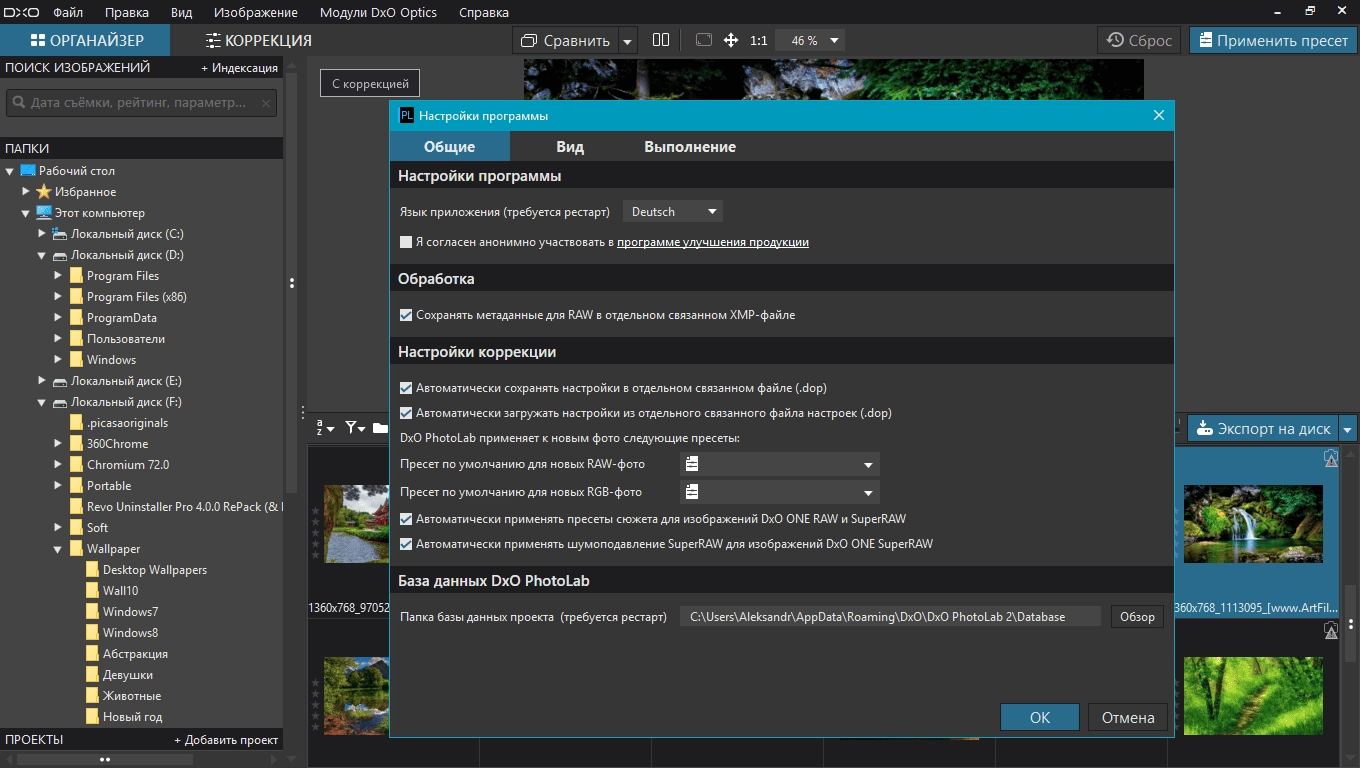The height and width of the screenshot is (768, 1360).
Task: Click the DxO logo in the title bar
Action: point(19,12)
